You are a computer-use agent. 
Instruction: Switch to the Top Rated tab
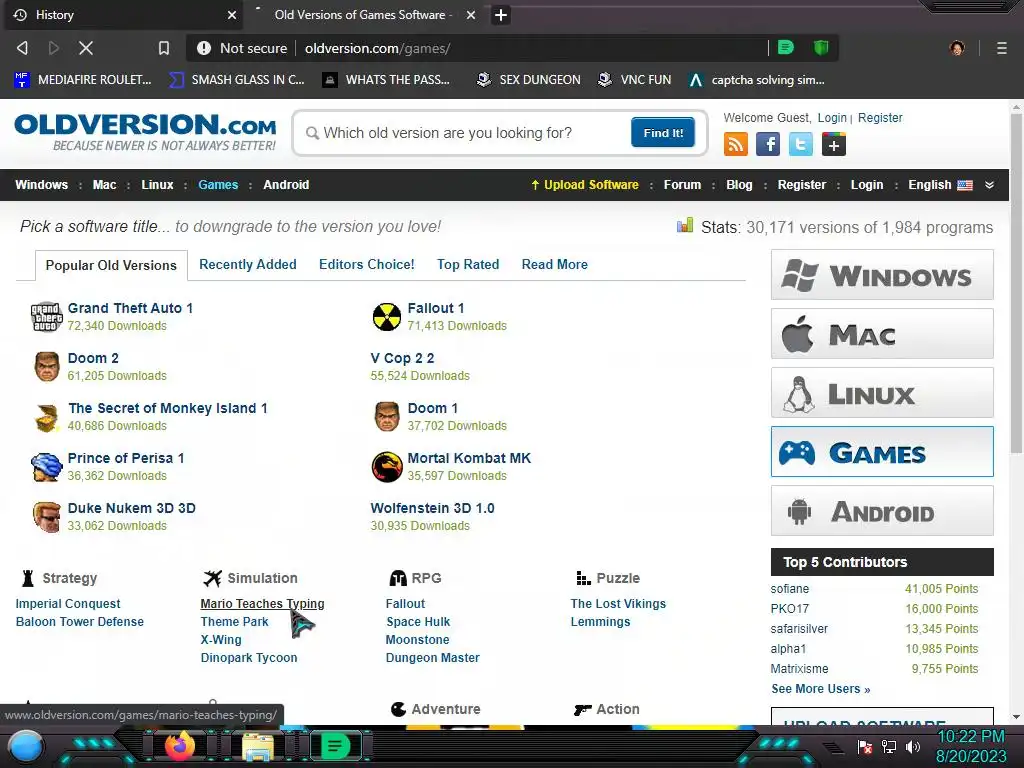tap(468, 264)
